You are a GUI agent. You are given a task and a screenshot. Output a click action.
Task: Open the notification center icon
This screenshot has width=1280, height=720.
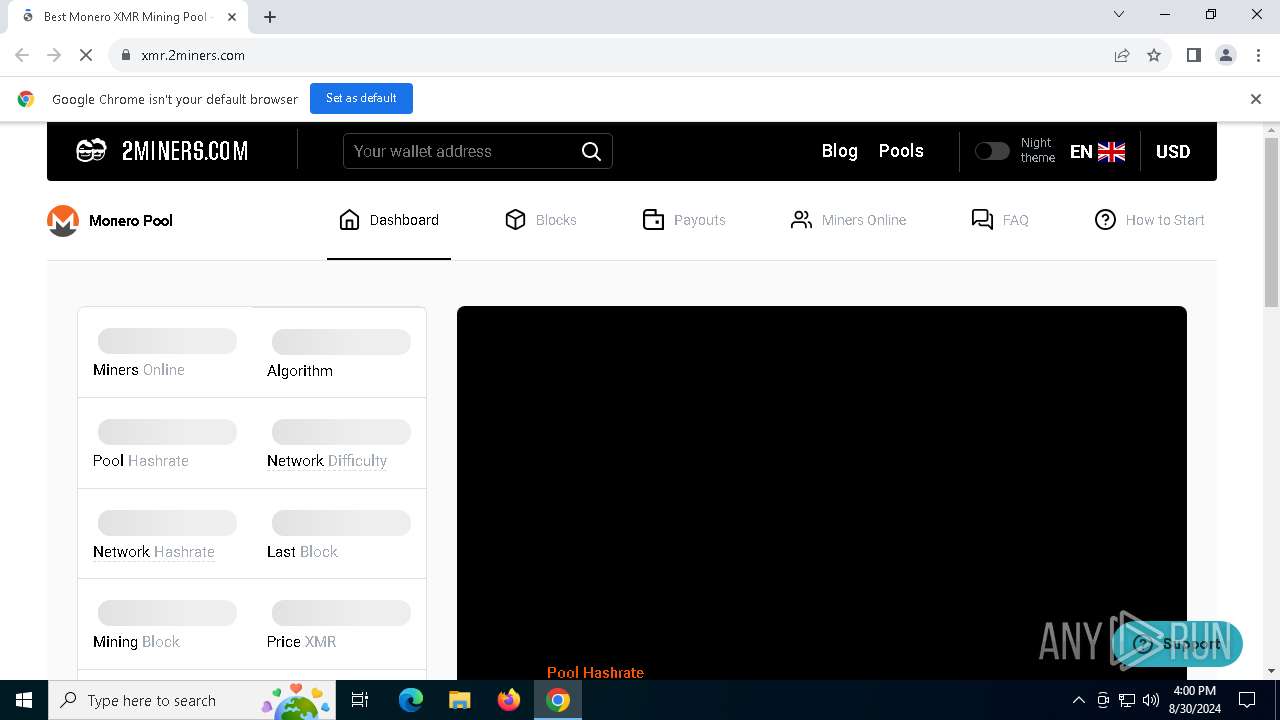[x=1247, y=700]
